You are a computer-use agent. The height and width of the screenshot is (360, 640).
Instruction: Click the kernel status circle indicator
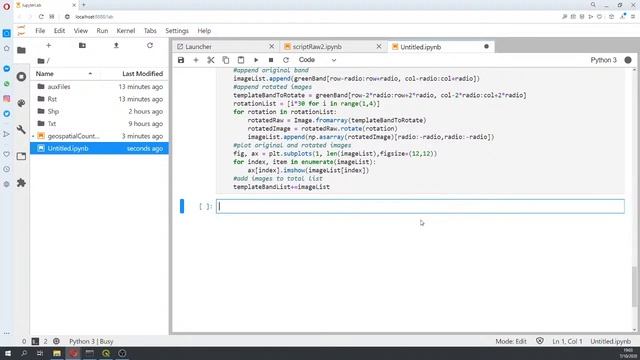pyautogui.click(x=628, y=60)
